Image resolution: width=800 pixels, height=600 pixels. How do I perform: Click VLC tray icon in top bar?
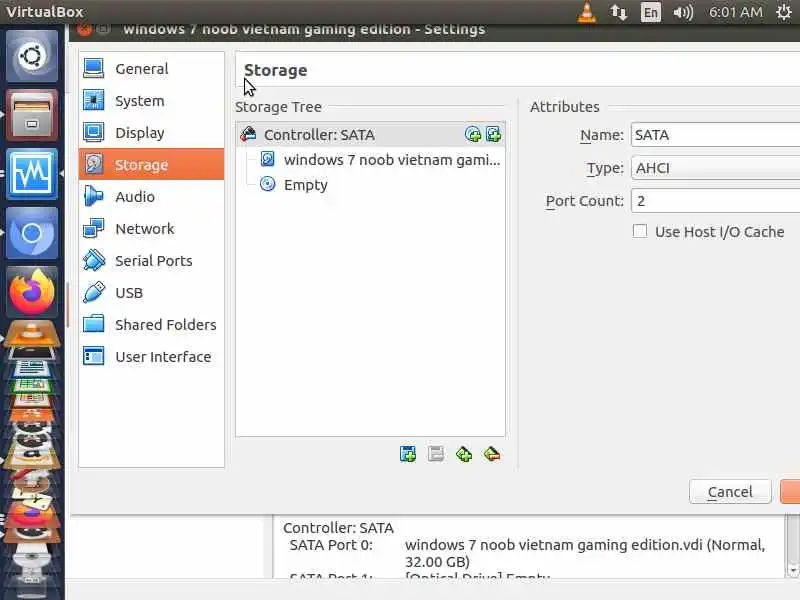pyautogui.click(x=587, y=12)
